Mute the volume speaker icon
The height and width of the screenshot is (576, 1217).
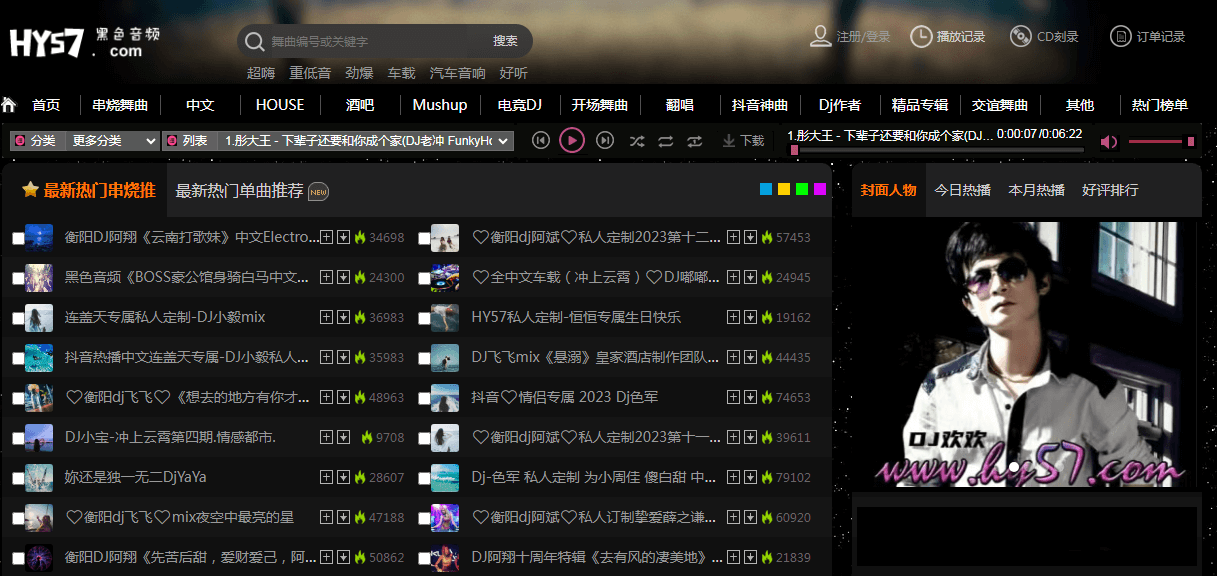pos(1108,142)
